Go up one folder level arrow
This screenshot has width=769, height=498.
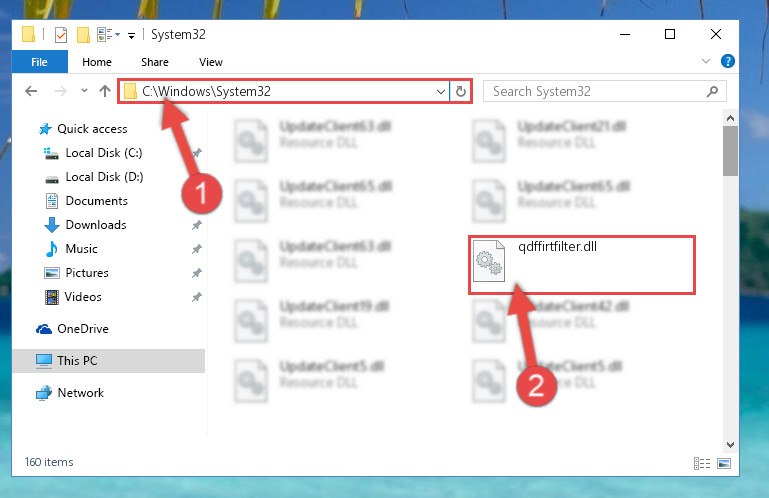105,91
